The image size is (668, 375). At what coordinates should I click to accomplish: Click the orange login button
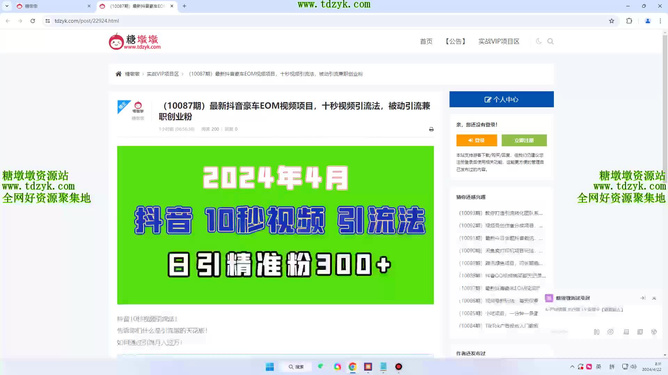476,140
